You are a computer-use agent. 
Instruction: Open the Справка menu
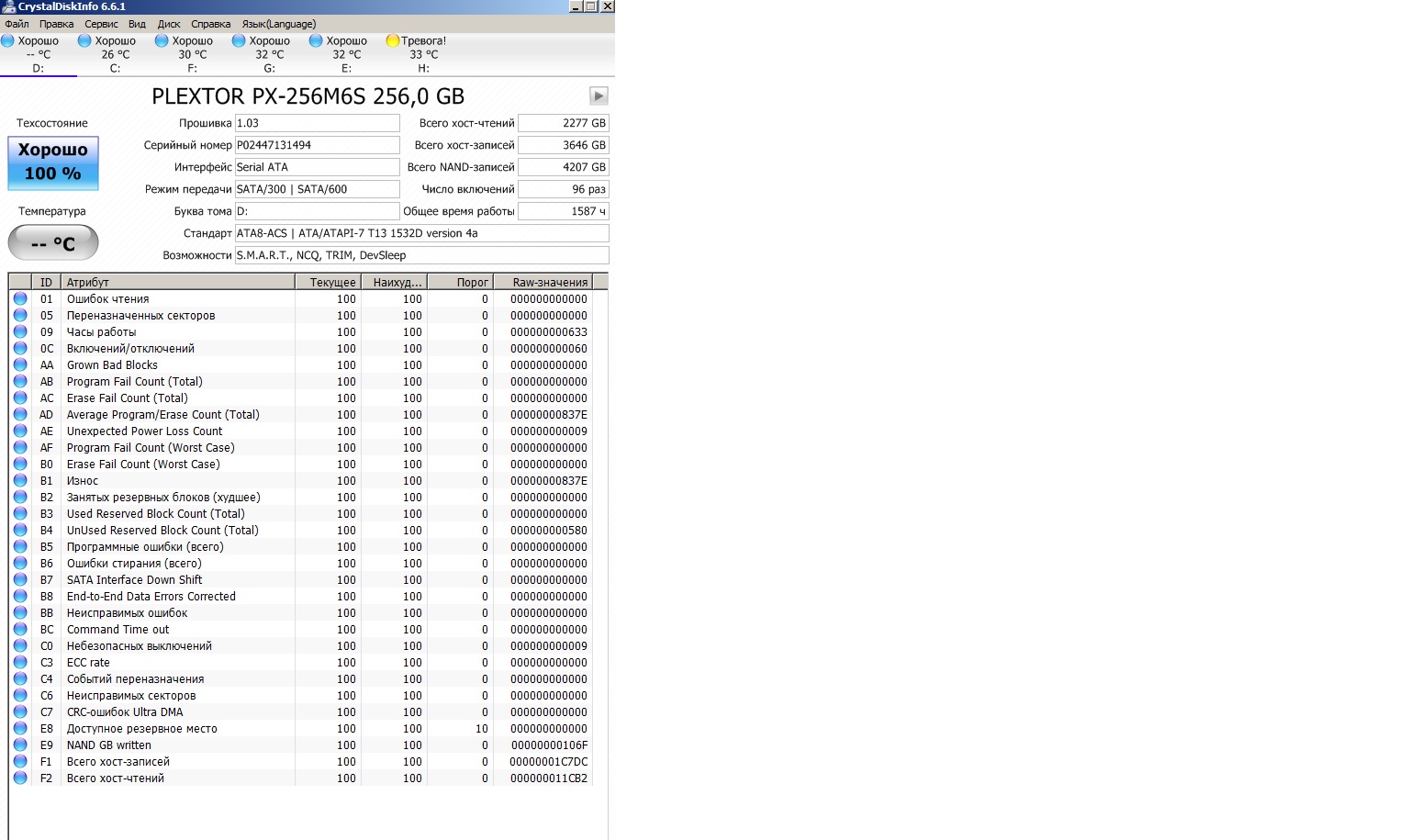[211, 24]
